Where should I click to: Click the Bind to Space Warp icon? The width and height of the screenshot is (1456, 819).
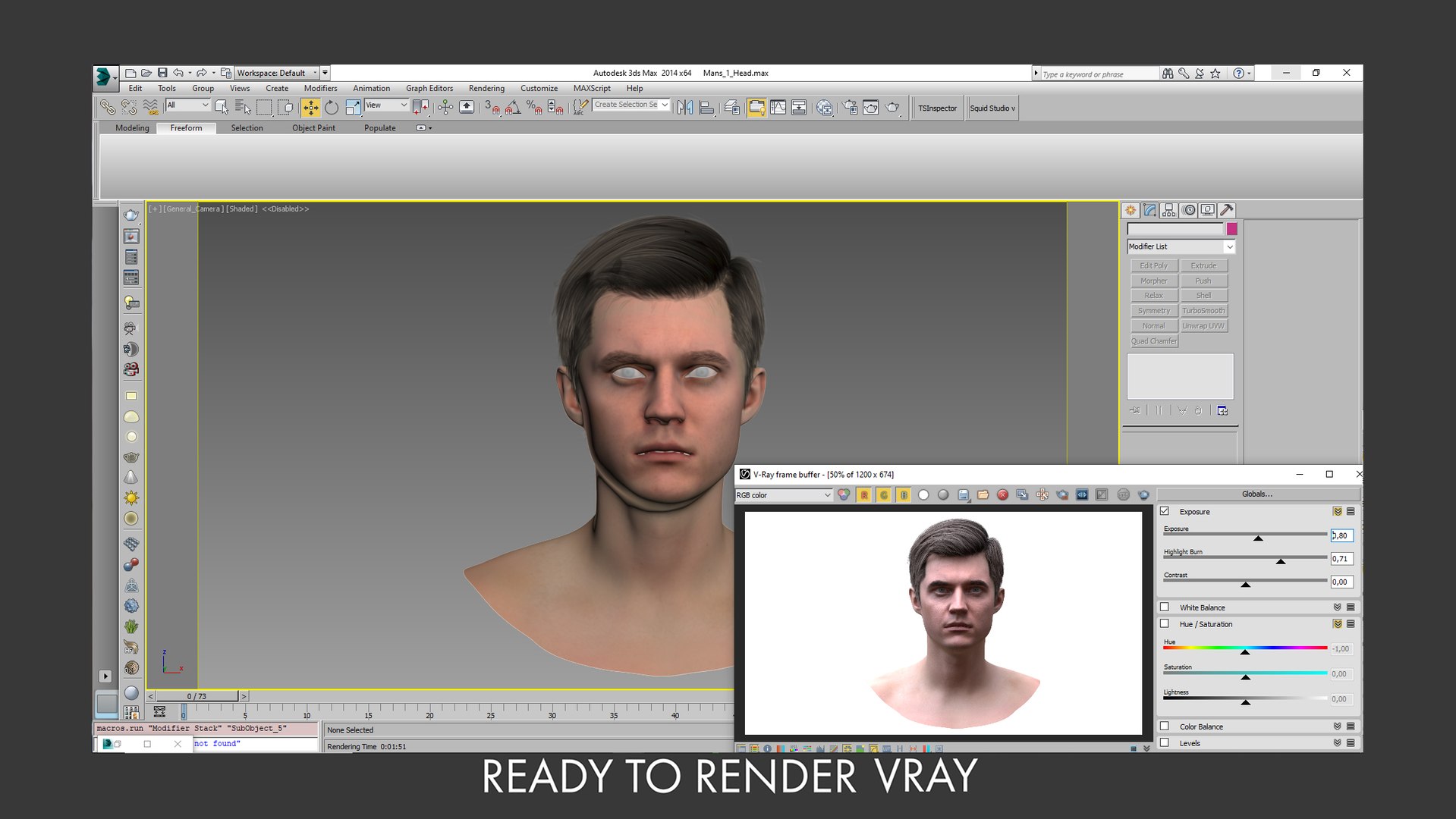151,108
